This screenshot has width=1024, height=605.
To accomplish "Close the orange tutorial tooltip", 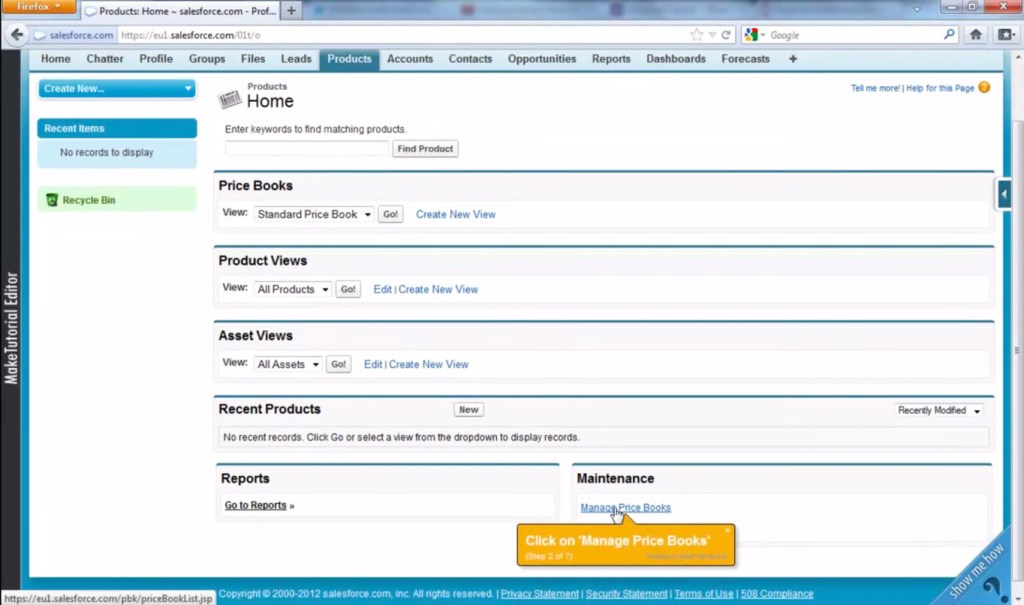I will (727, 531).
